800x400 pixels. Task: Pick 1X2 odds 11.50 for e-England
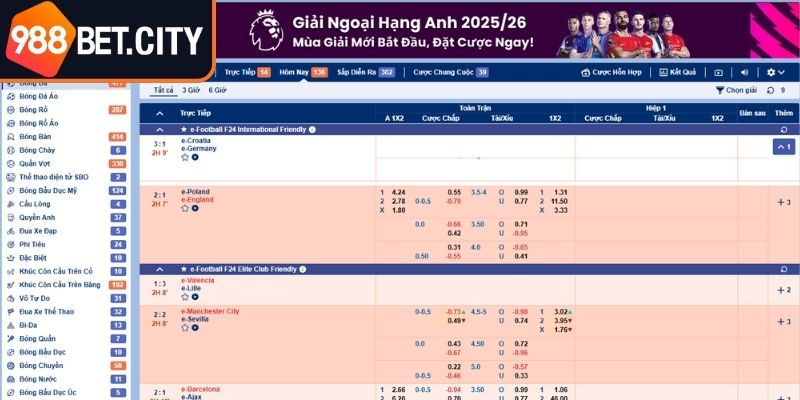pyautogui.click(x=559, y=201)
